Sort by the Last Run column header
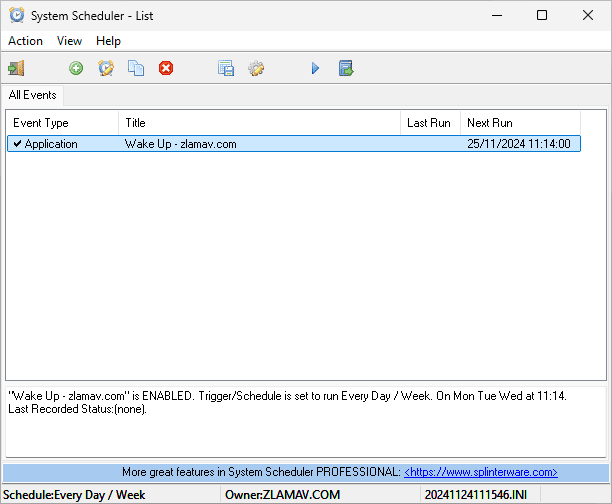 pos(431,123)
